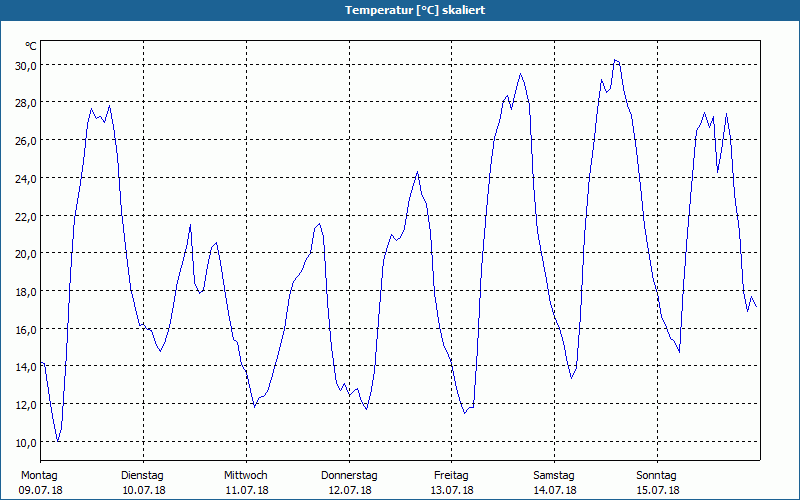This screenshot has height=500, width=800.
Task: Click the 24,0 axis label
Action: [26, 179]
